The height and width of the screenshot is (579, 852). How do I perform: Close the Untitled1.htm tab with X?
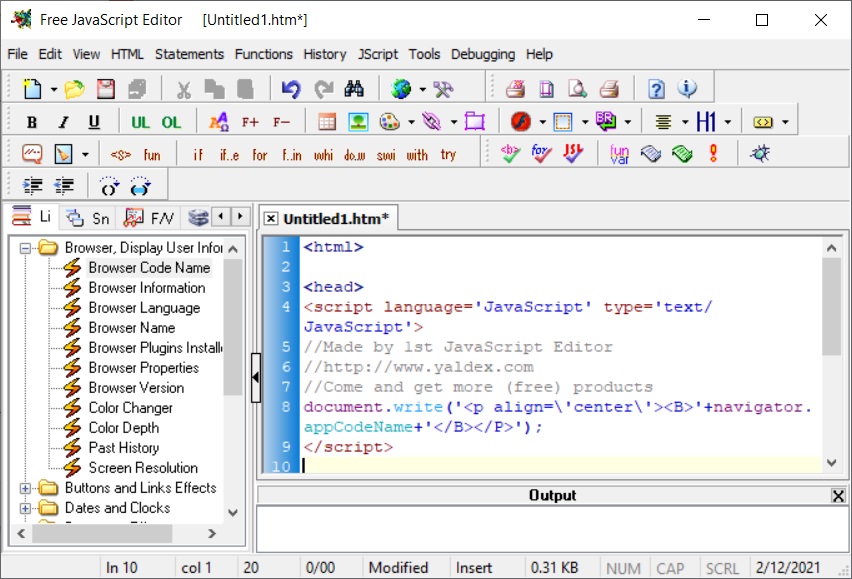tap(270, 219)
